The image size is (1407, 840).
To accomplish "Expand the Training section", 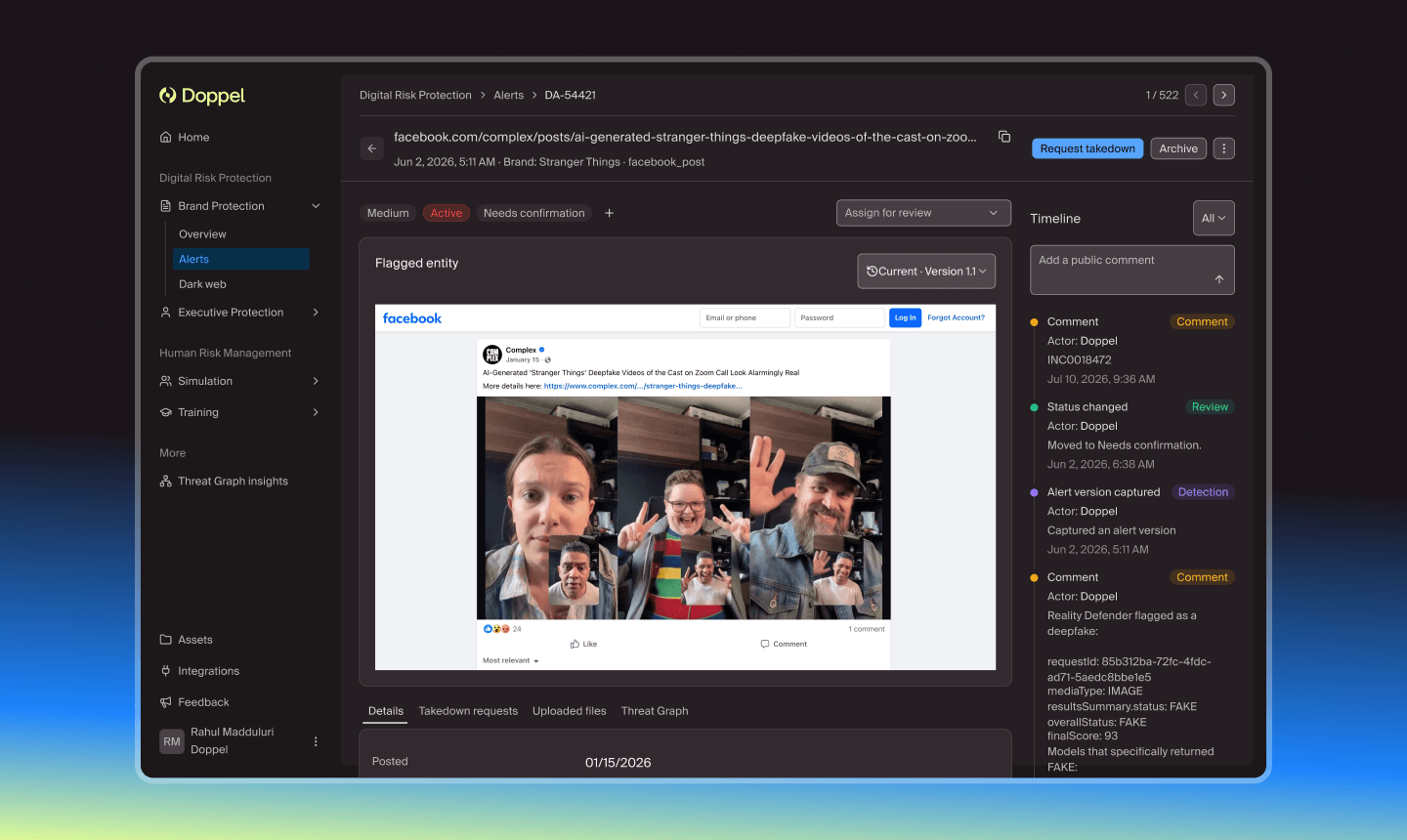I will pos(316,412).
